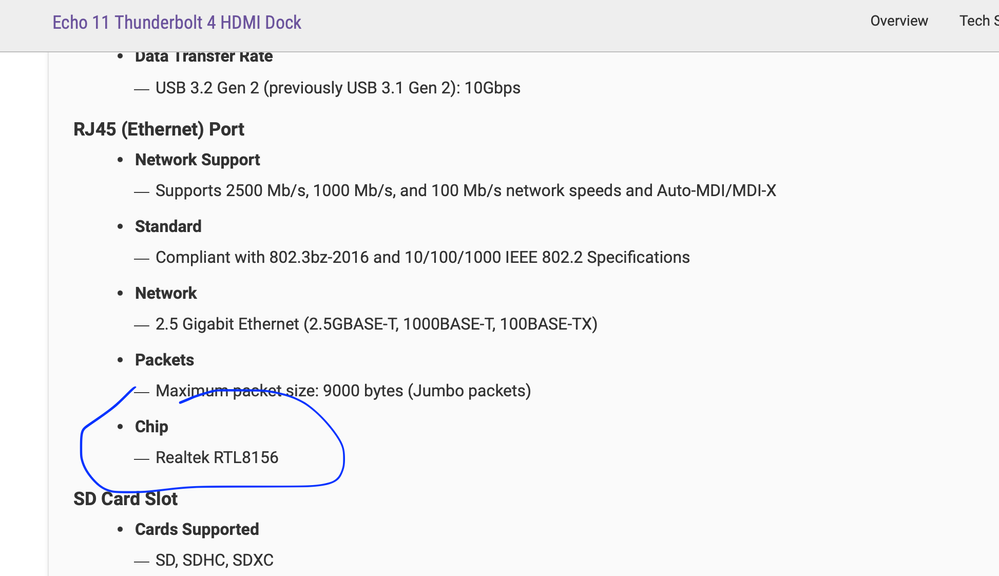Select the Cards Supported label
This screenshot has width=999, height=576.
pyautogui.click(x=197, y=529)
